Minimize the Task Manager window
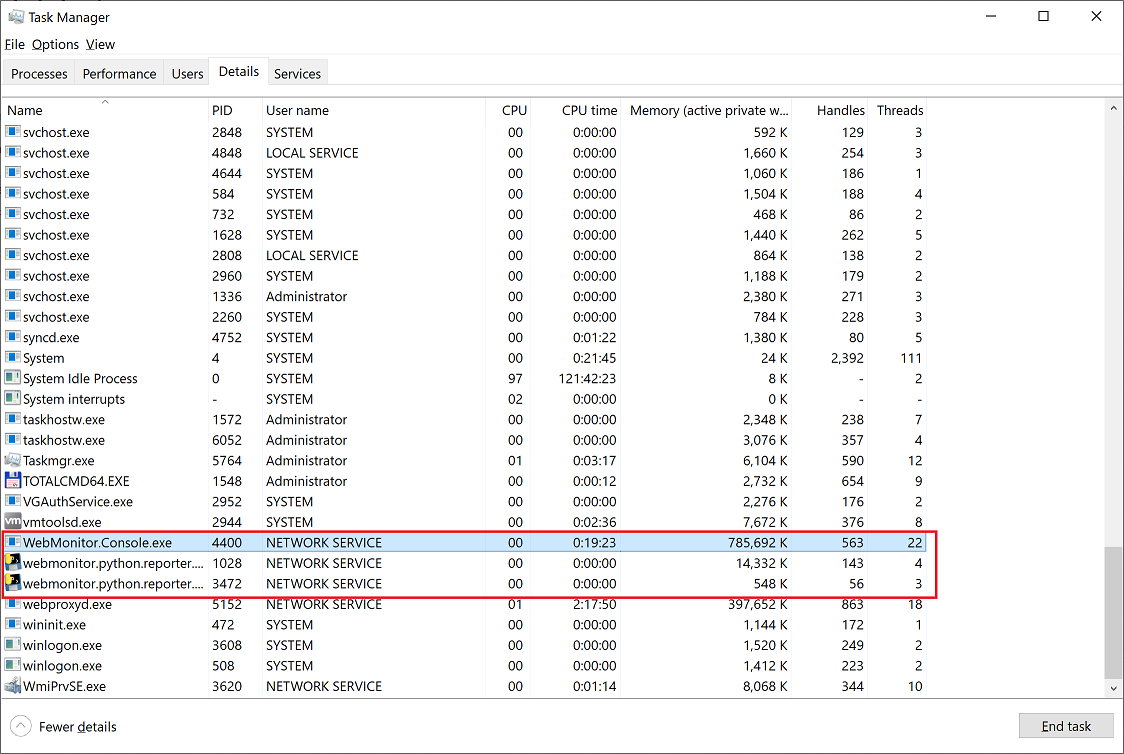This screenshot has height=754, width=1124. click(991, 16)
